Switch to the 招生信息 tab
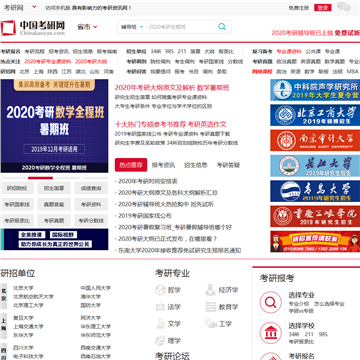Image resolution: width=360 pixels, height=360 pixels. coord(196,165)
